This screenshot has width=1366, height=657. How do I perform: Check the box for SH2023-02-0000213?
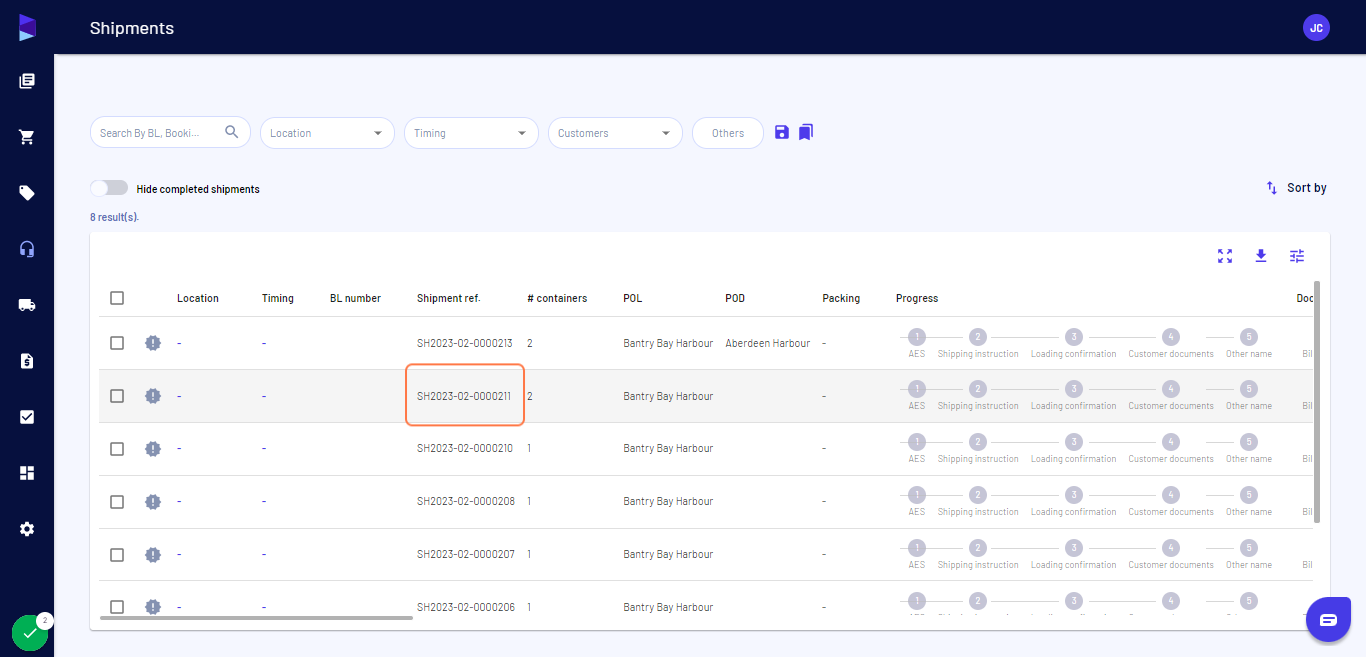tap(117, 343)
